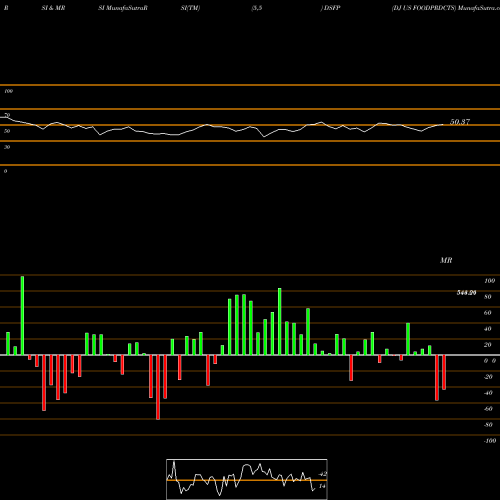The height and width of the screenshot is (500, 500).
Task: Click the tallest green MR bar reaching 100
Action: (22, 315)
